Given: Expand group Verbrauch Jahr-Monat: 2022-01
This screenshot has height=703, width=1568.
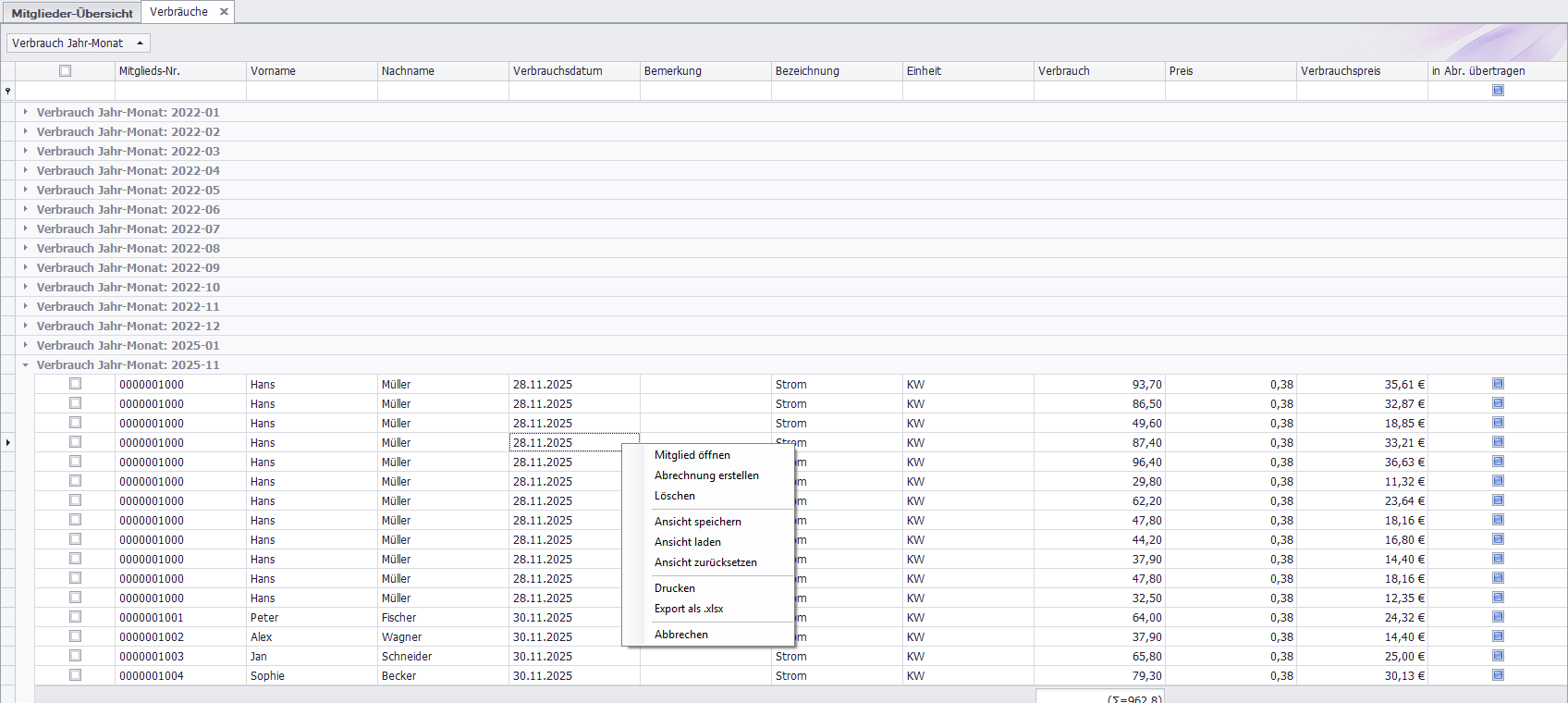Looking at the screenshot, I should pos(25,112).
